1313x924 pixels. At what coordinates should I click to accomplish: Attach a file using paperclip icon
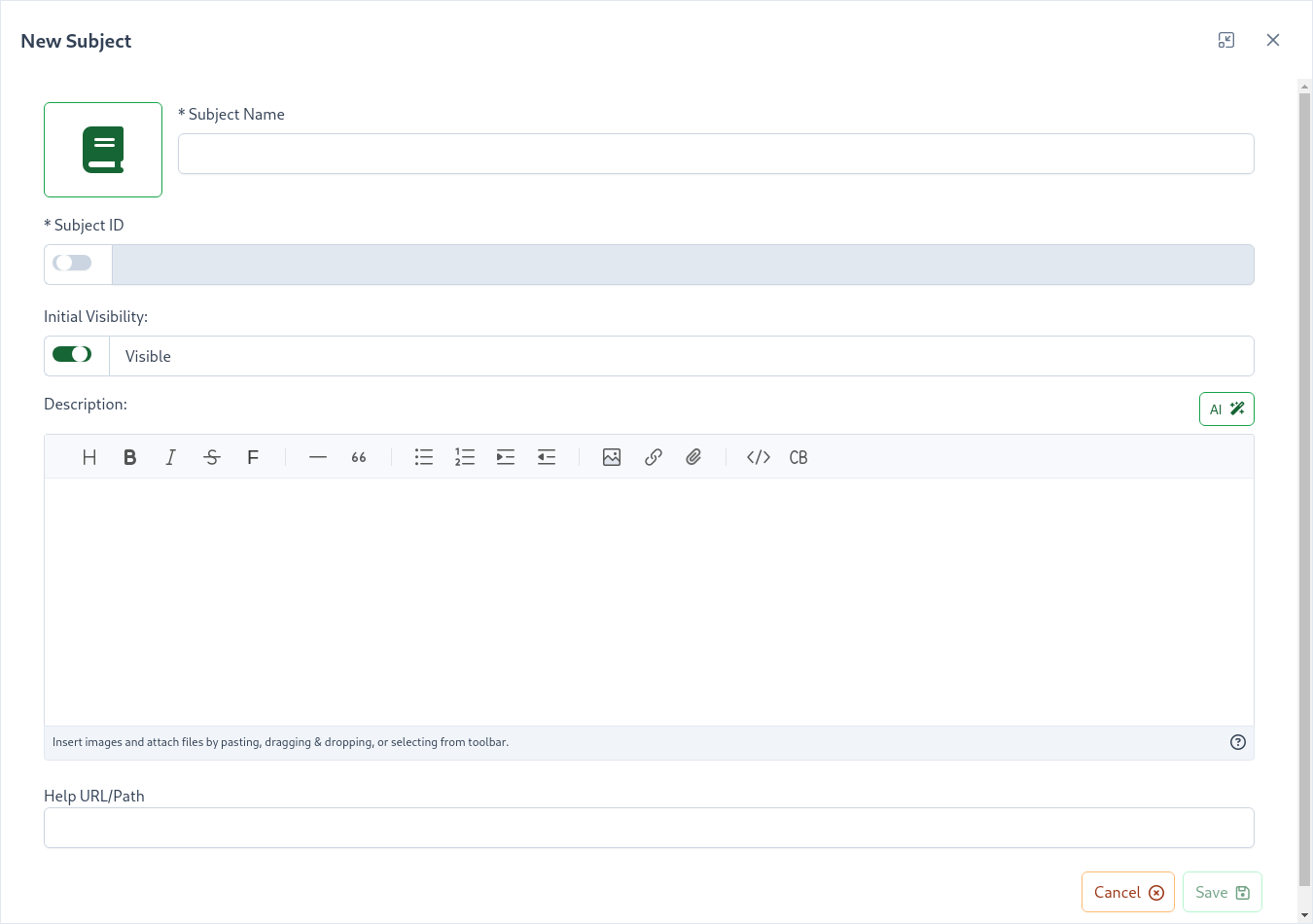click(693, 457)
